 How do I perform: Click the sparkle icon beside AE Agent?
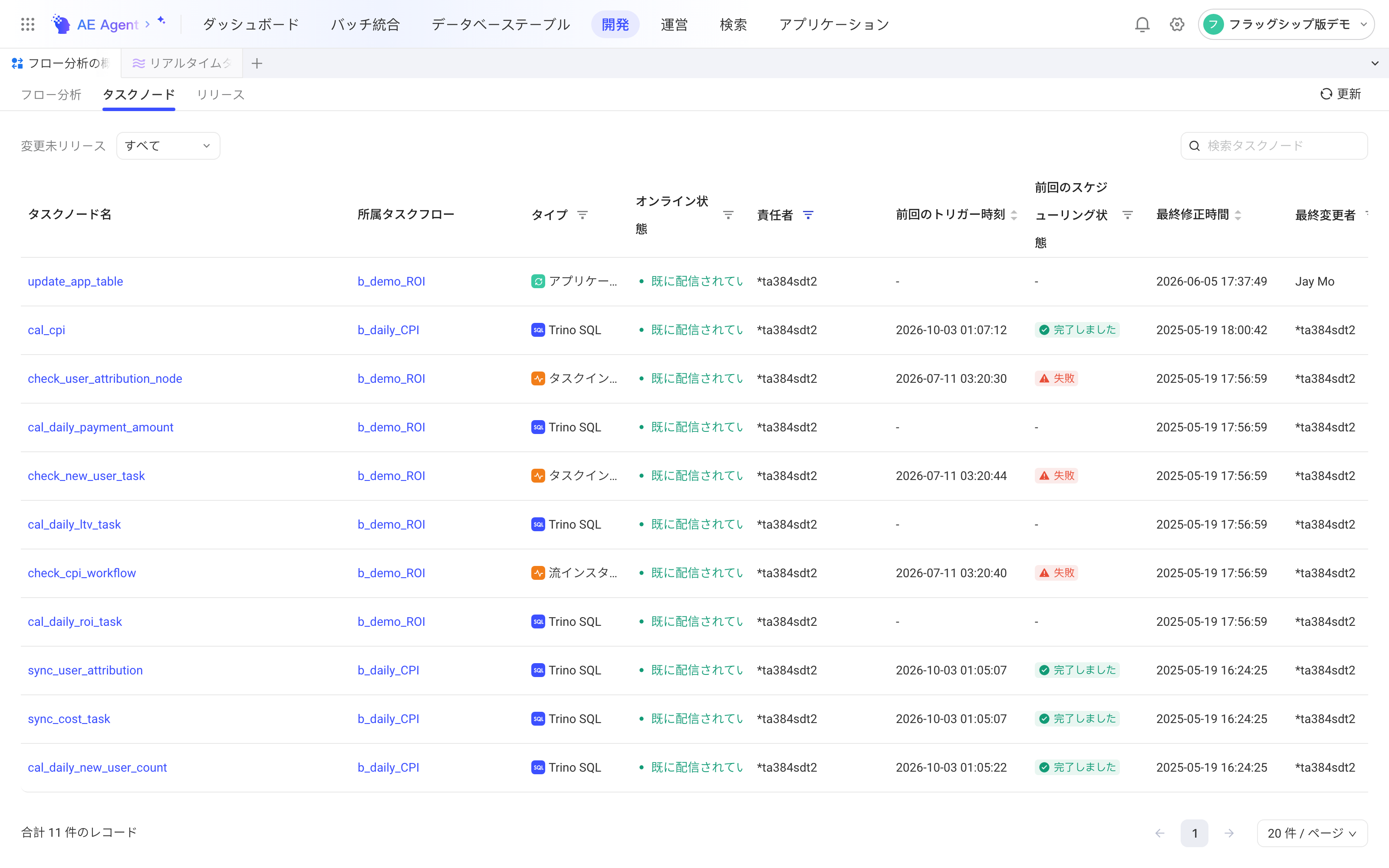coord(162,21)
